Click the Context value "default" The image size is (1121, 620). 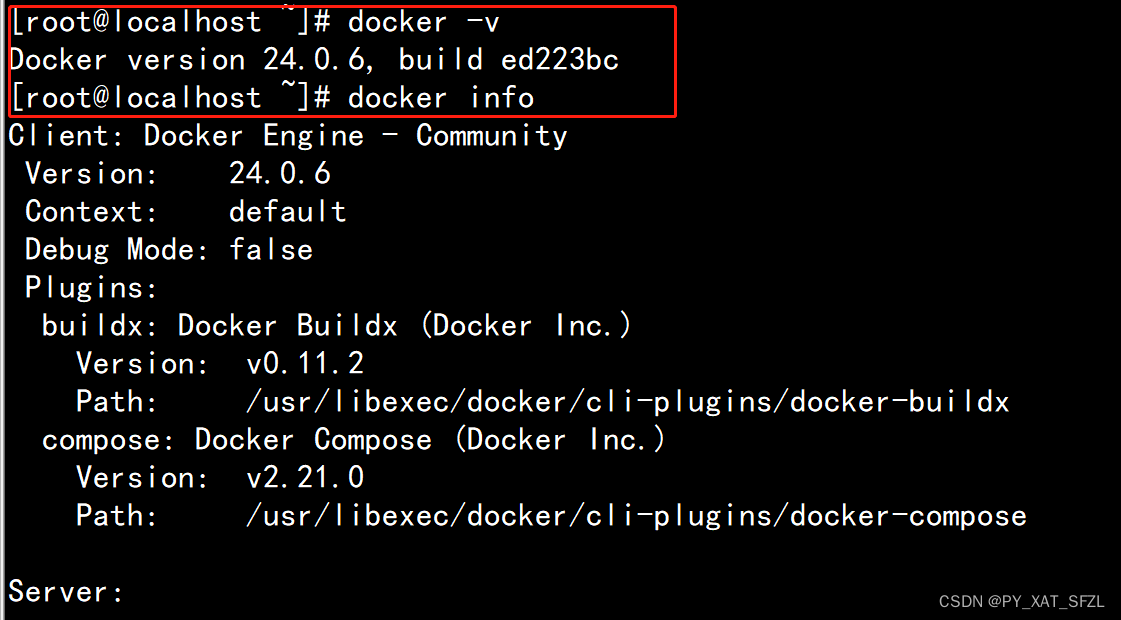(288, 212)
